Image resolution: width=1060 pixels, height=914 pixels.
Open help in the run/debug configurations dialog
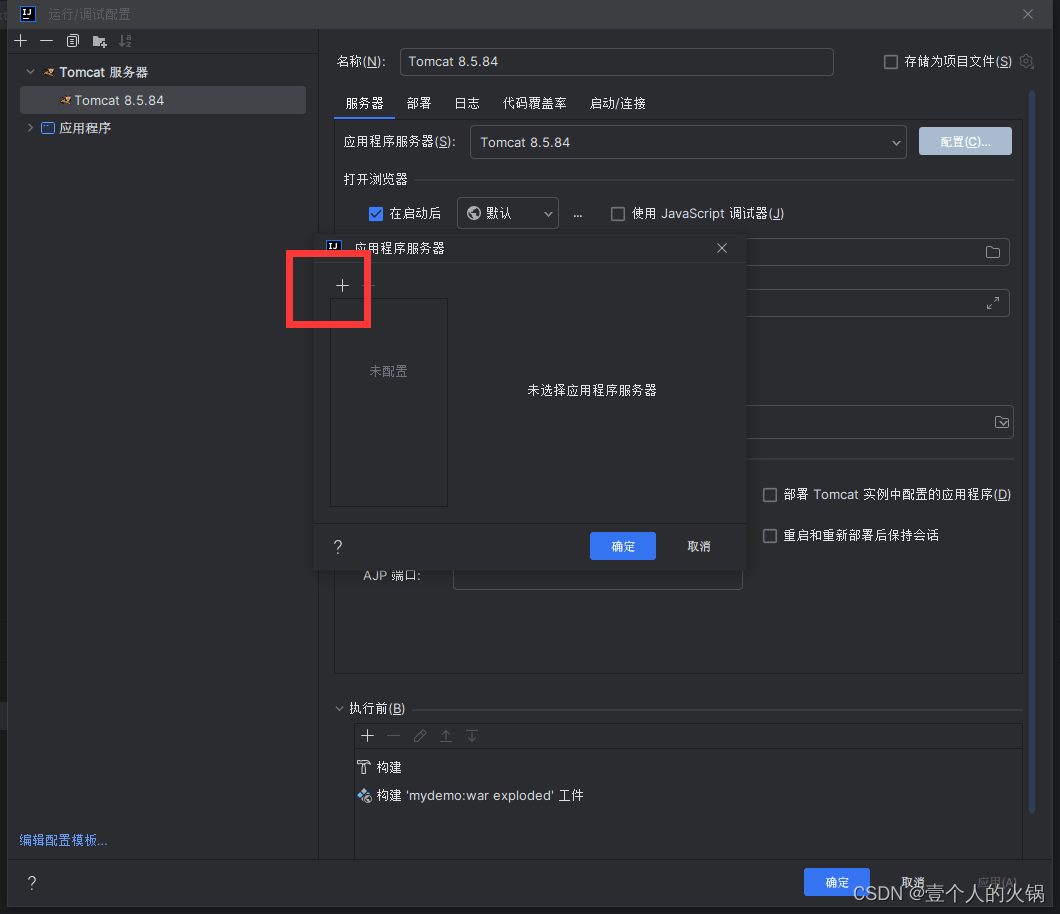point(32,882)
